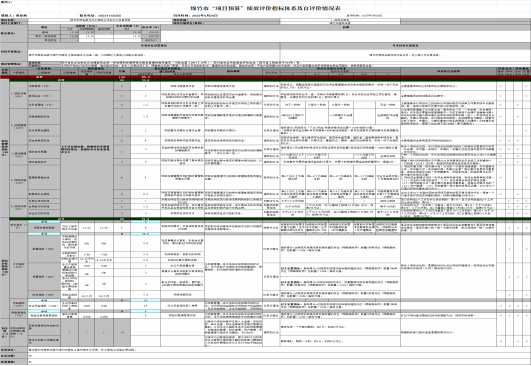
Task: Click the tall gray row label of the lower section
Action: point(5,267)
